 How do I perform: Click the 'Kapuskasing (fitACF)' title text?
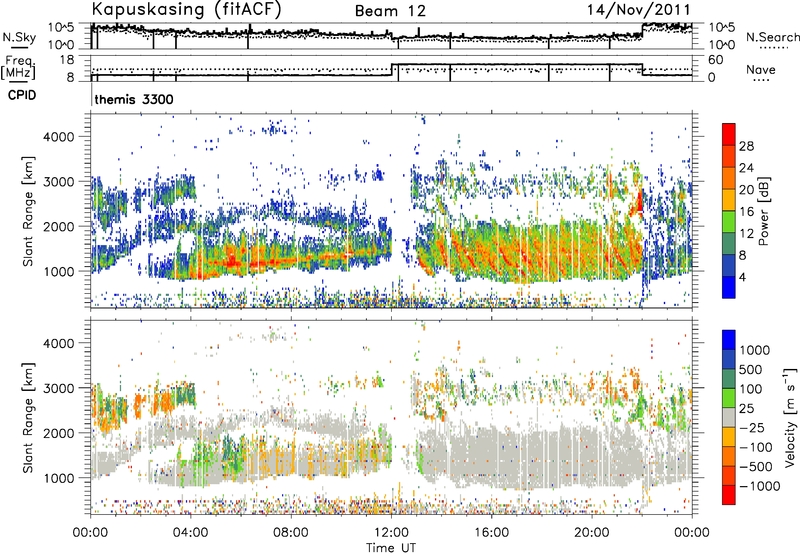(x=186, y=10)
